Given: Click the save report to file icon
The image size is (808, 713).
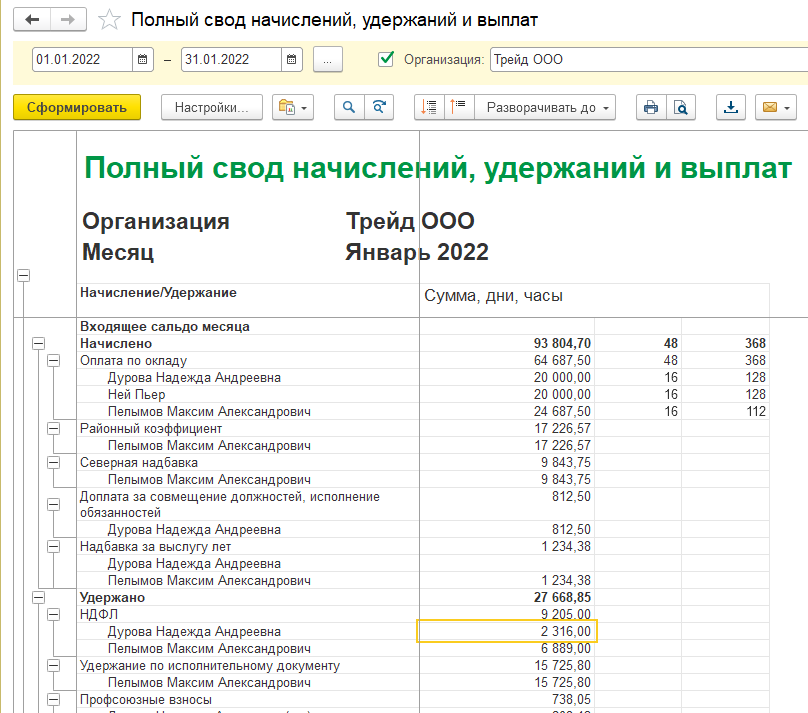Looking at the screenshot, I should click(731, 108).
